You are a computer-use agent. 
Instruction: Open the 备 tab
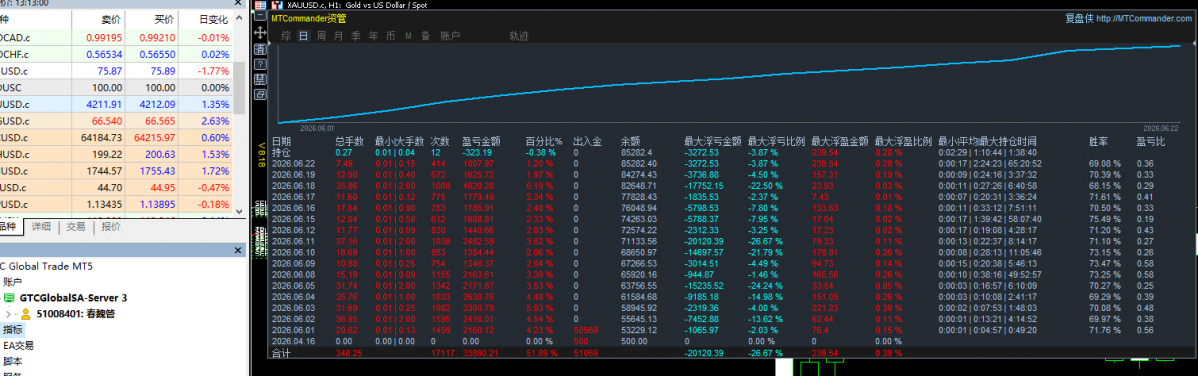(426, 35)
